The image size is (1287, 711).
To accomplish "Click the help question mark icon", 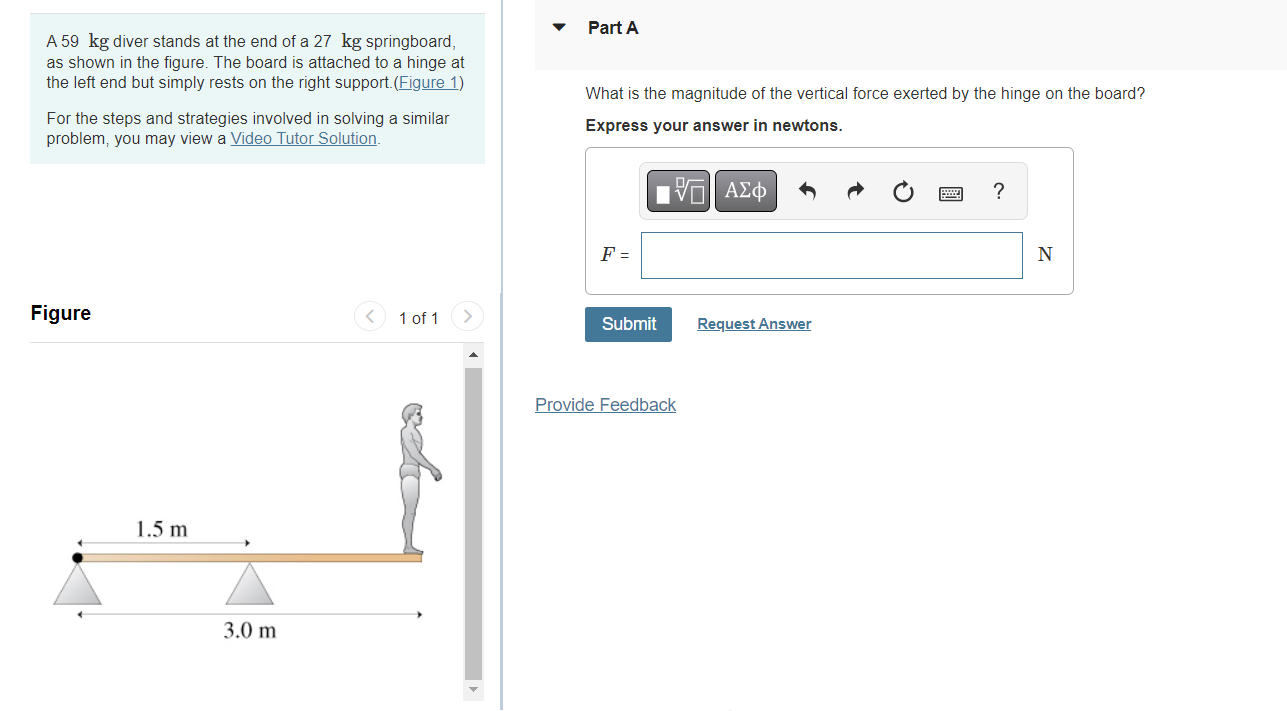I will tap(998, 191).
